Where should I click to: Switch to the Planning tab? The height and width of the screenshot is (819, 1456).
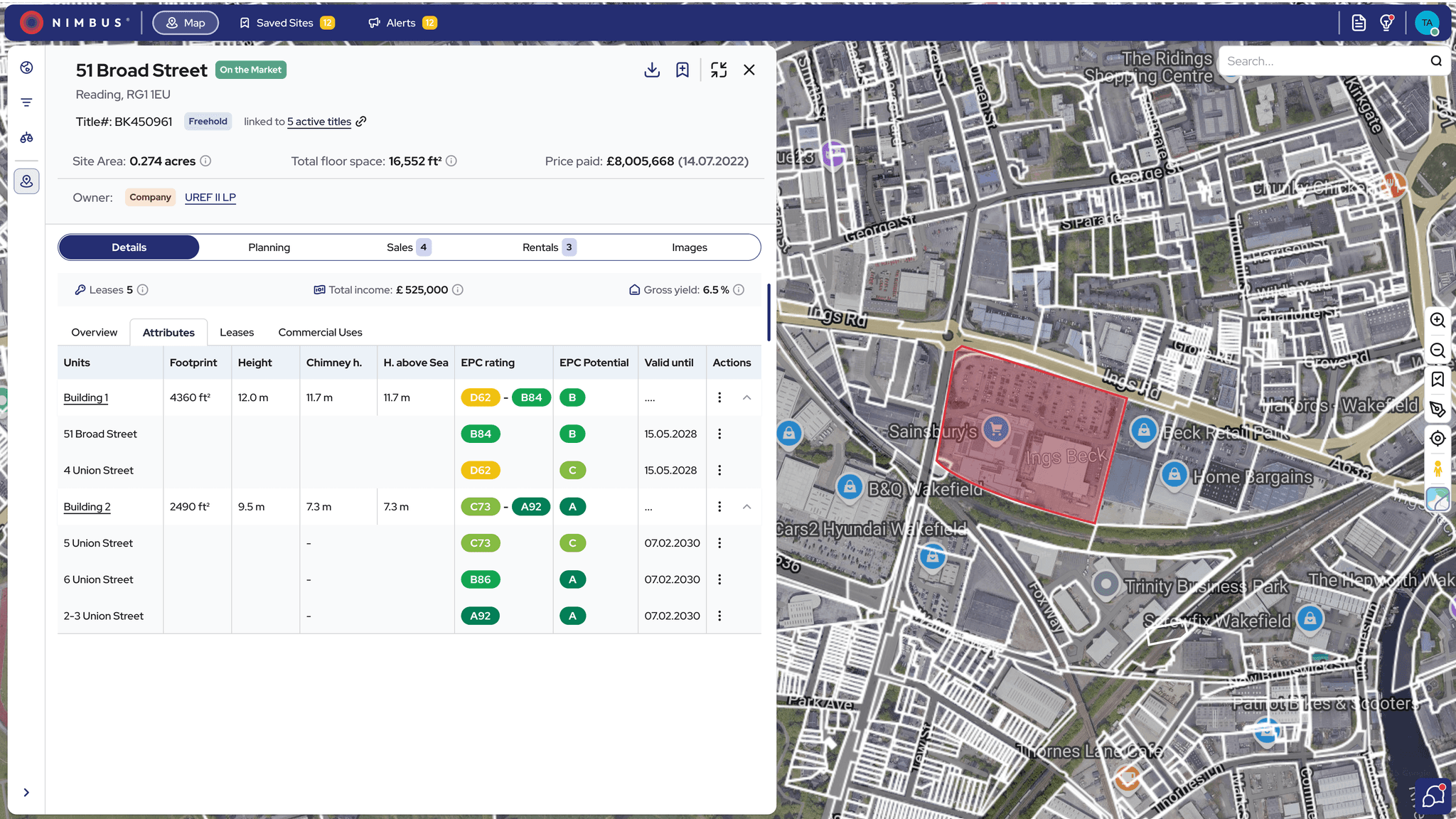(x=269, y=247)
